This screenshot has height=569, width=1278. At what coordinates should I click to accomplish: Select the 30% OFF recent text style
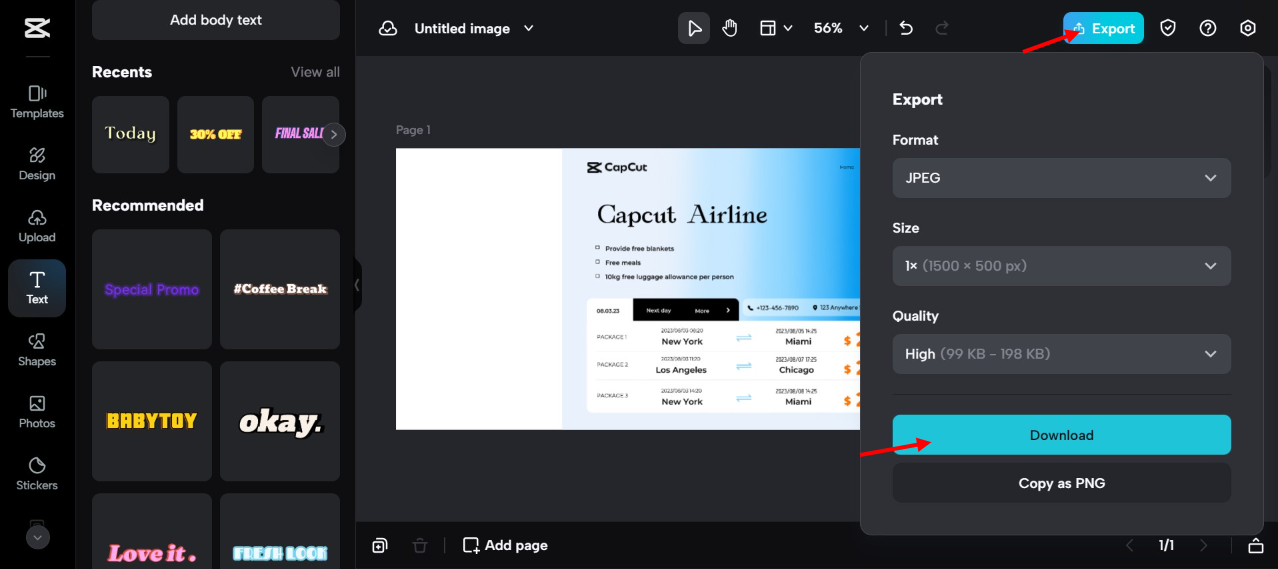216,134
